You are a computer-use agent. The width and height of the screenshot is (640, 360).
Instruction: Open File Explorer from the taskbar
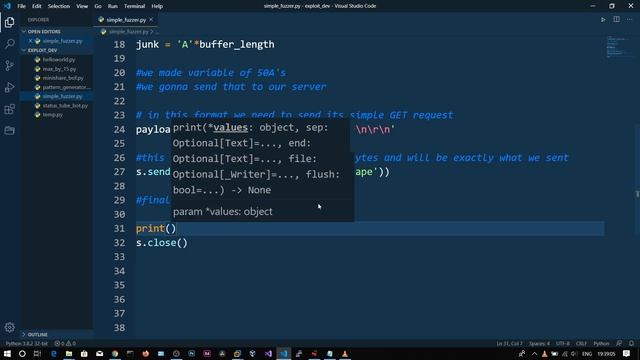(x=69, y=353)
